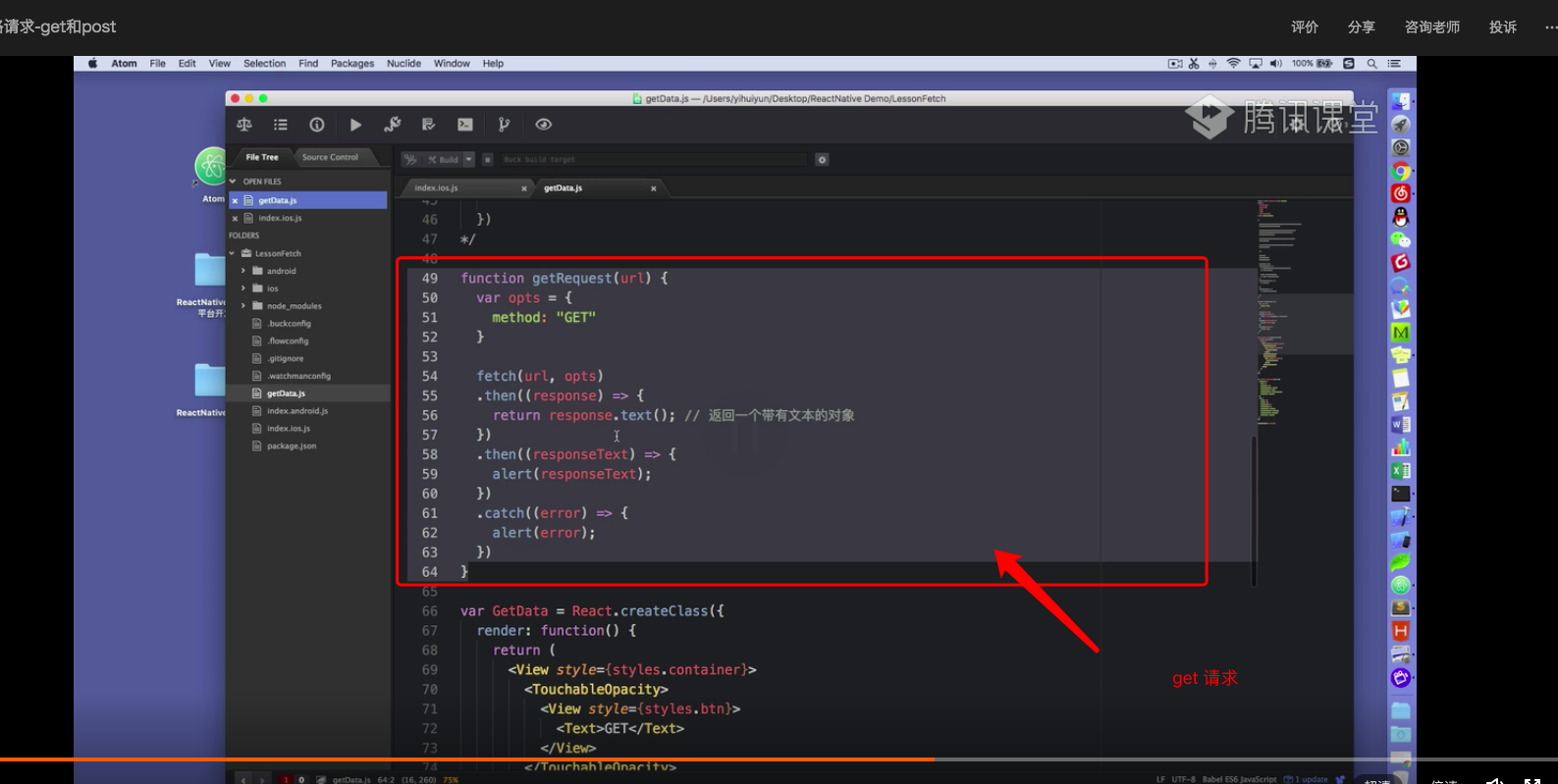
Task: Click the Buck logo icon in build bar
Action: (410, 159)
